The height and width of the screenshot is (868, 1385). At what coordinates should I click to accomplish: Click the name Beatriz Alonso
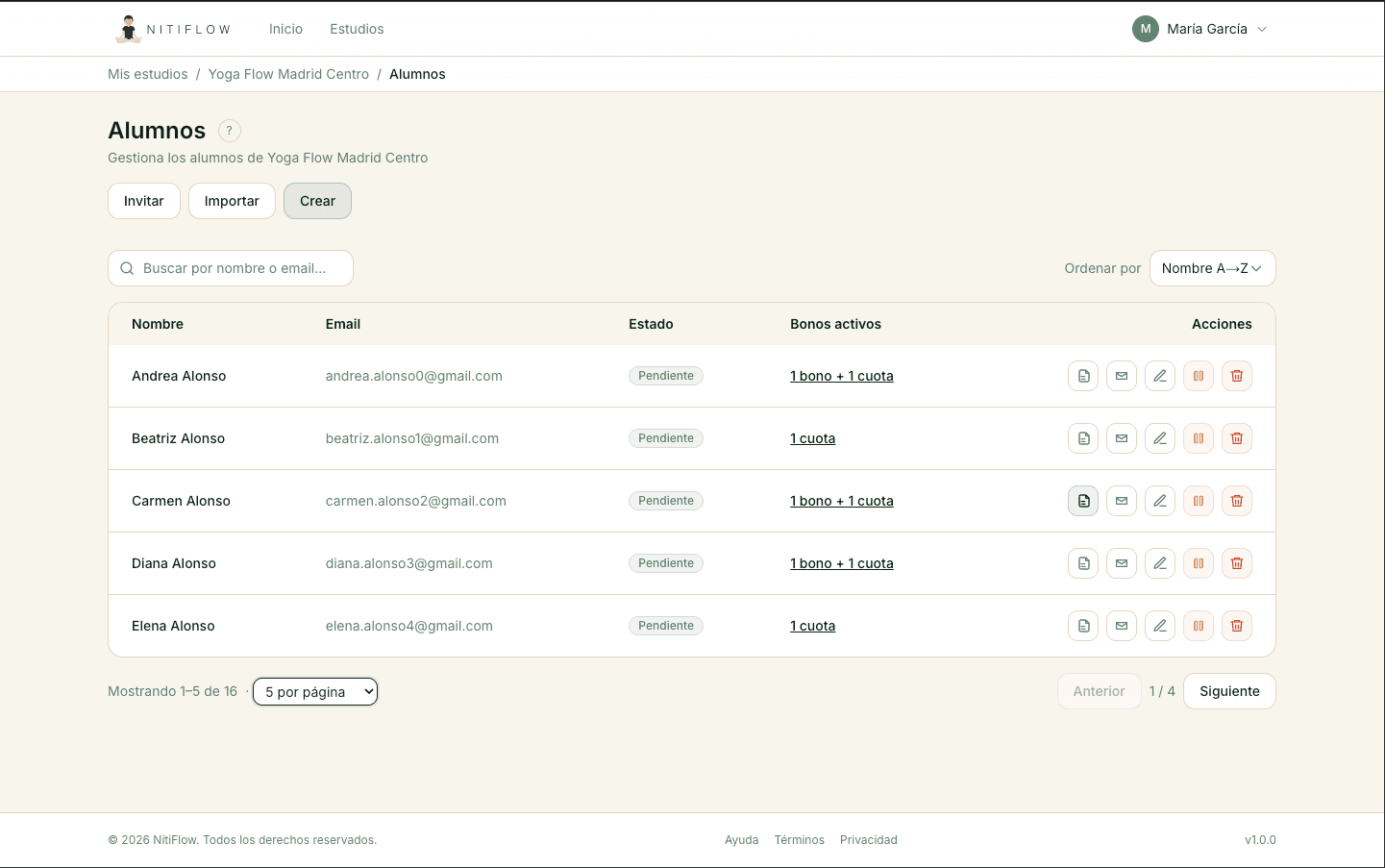point(178,438)
